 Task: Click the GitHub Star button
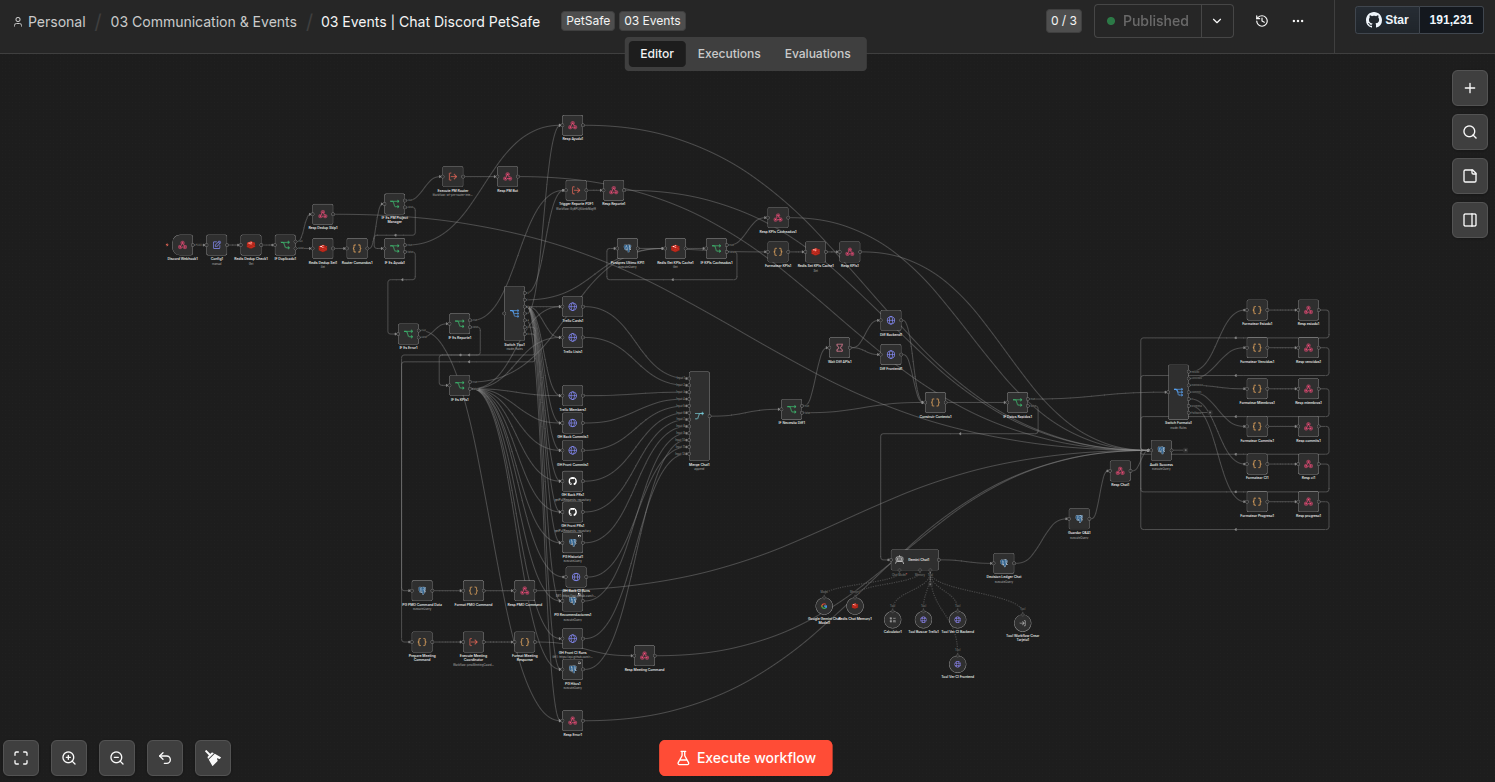[x=1387, y=20]
